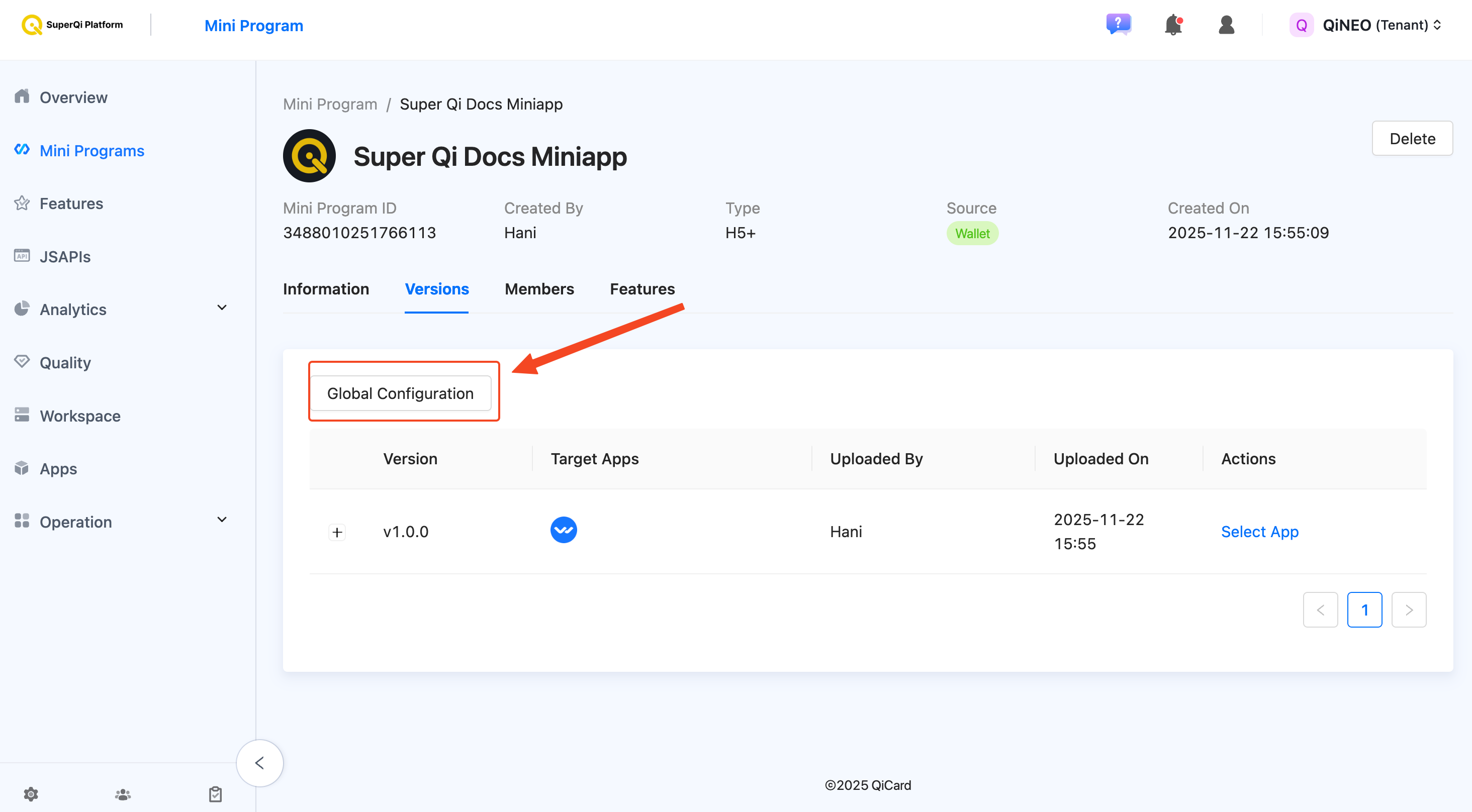Select the Versions tab

436,289
